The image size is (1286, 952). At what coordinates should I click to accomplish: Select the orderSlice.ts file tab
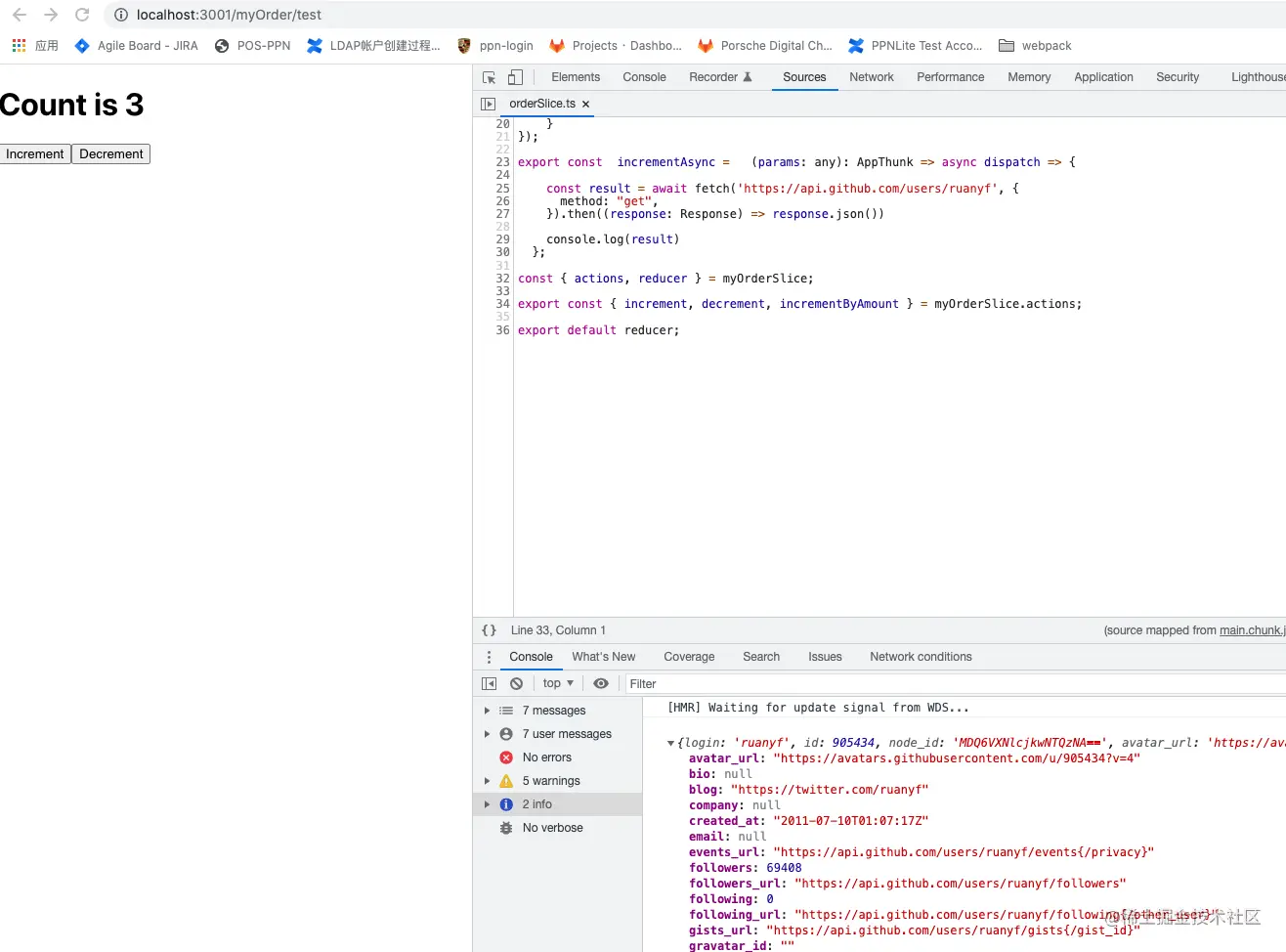click(542, 104)
